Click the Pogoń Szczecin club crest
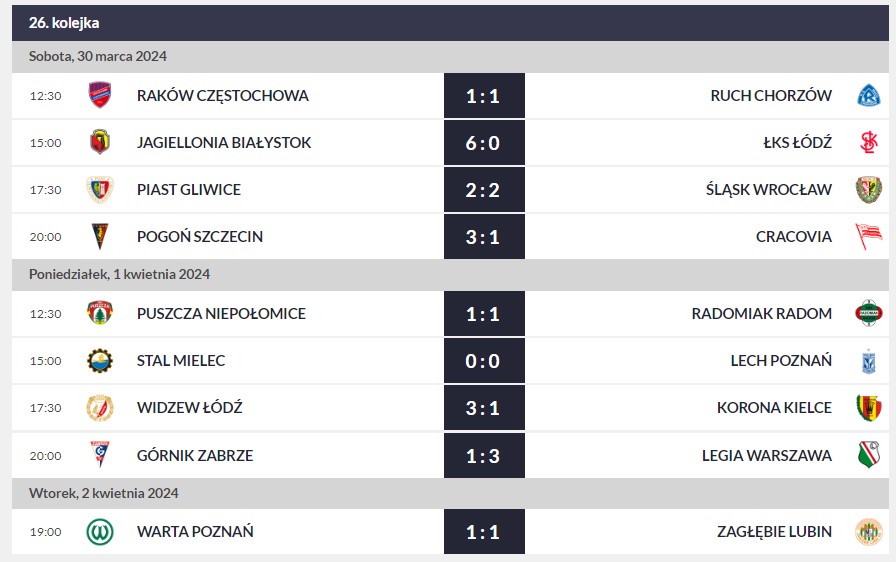 tap(100, 236)
